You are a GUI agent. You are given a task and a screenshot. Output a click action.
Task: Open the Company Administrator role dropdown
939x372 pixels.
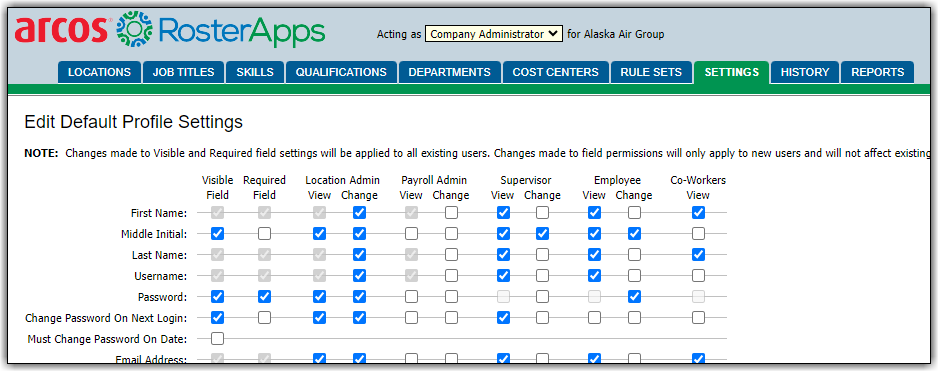click(494, 34)
